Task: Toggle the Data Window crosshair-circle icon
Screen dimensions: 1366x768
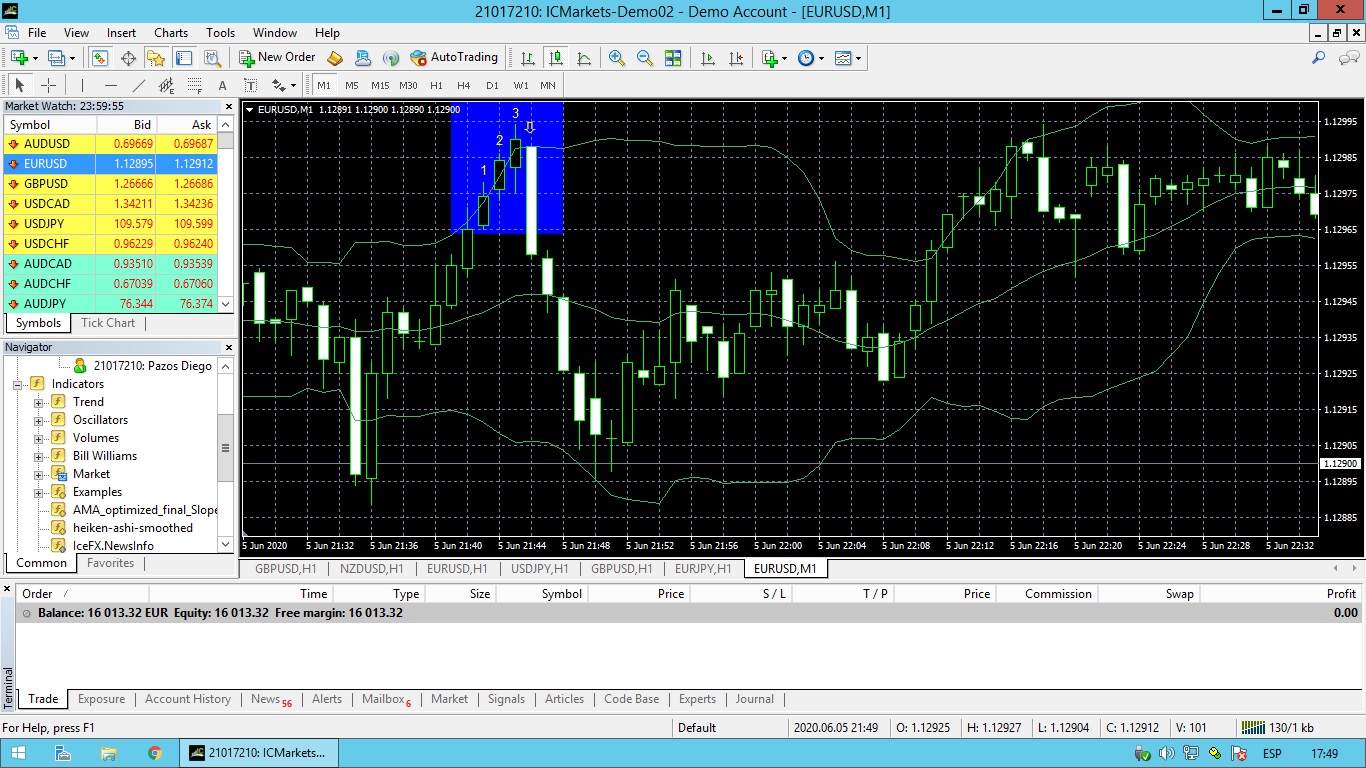Action: [x=128, y=58]
